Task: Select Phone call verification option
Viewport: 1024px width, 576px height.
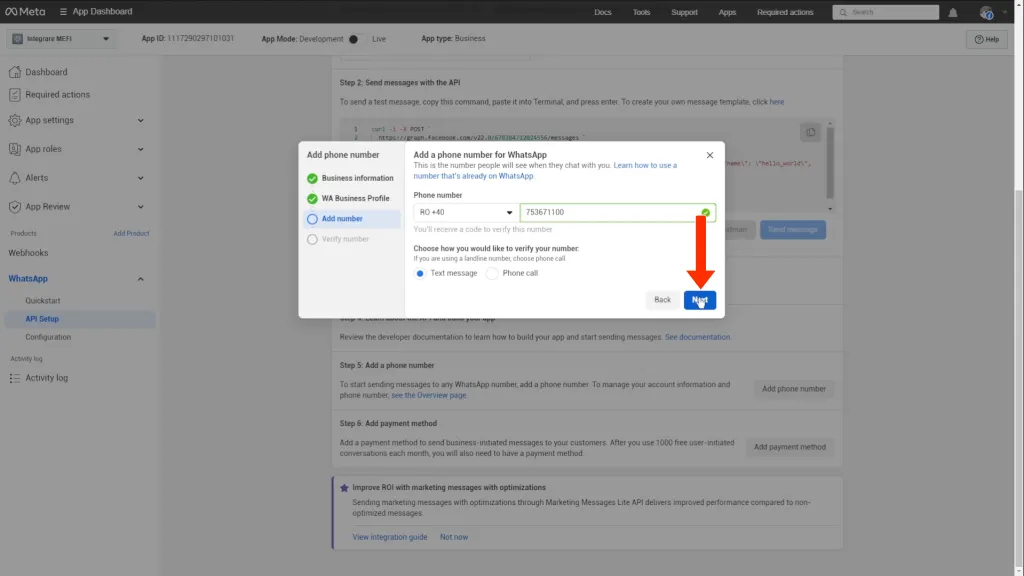Action: (492, 274)
